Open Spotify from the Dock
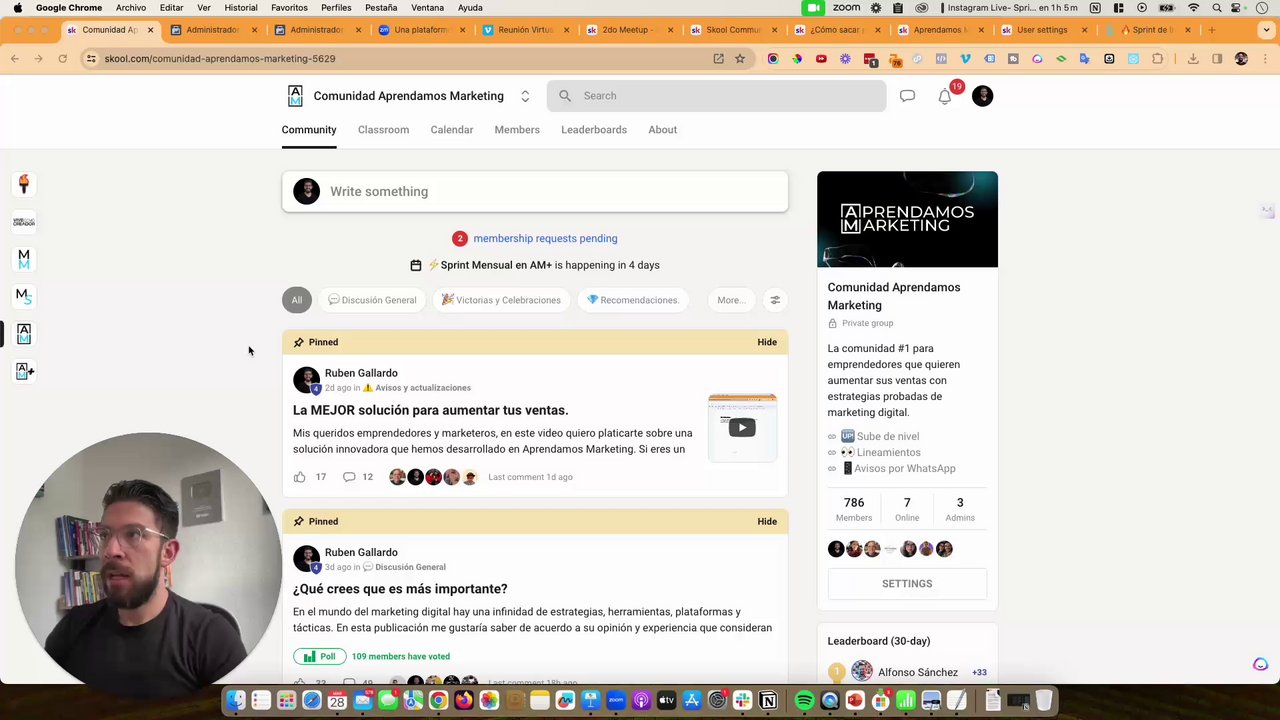The height and width of the screenshot is (720, 1280). pyautogui.click(x=804, y=701)
